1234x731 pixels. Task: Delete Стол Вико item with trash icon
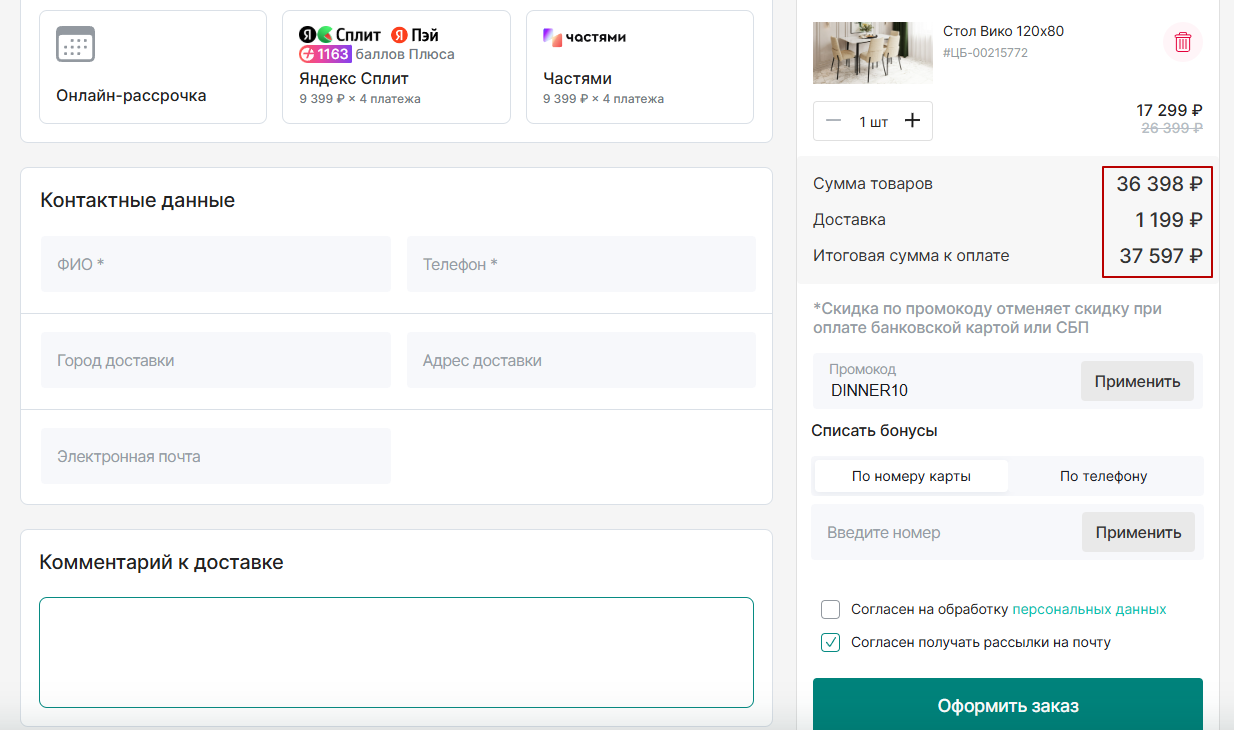point(1183,42)
